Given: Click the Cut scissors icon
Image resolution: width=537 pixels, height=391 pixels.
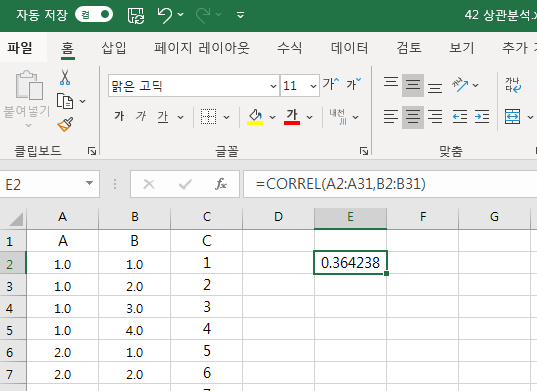Looking at the screenshot, I should click(x=65, y=77).
